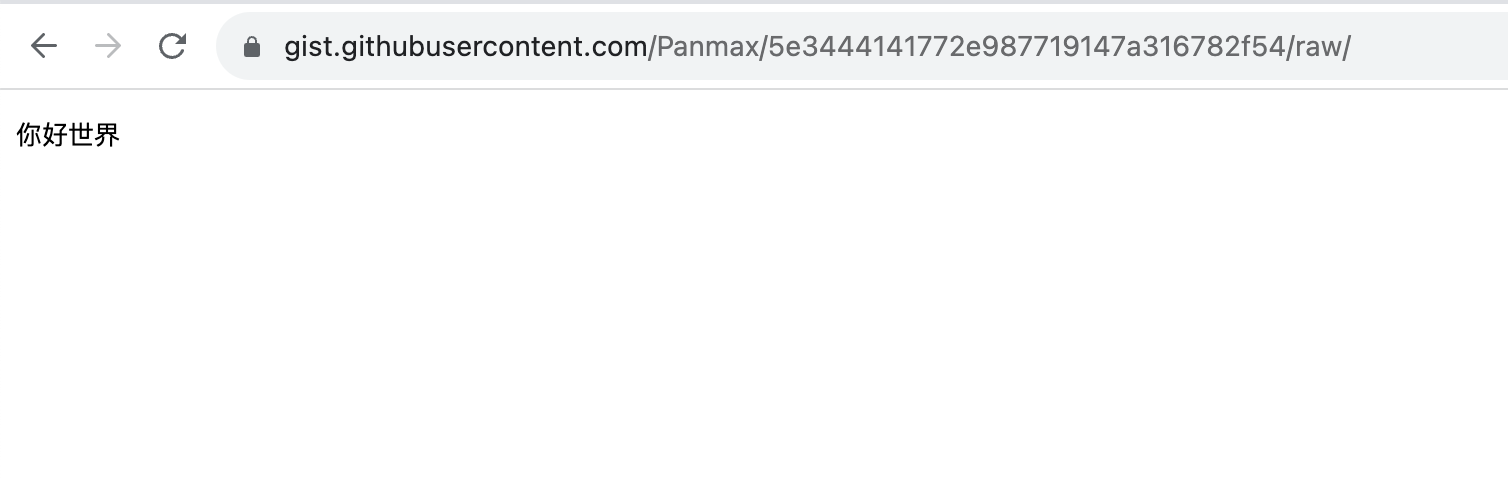Click empty address bar space after the URL
The width and height of the screenshot is (1508, 478).
1430,47
